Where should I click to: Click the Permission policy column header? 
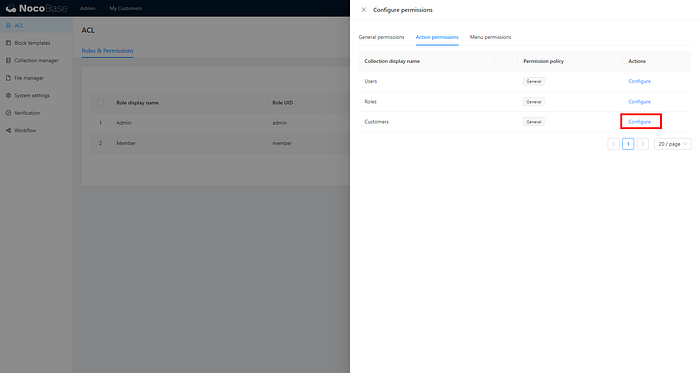(x=543, y=61)
